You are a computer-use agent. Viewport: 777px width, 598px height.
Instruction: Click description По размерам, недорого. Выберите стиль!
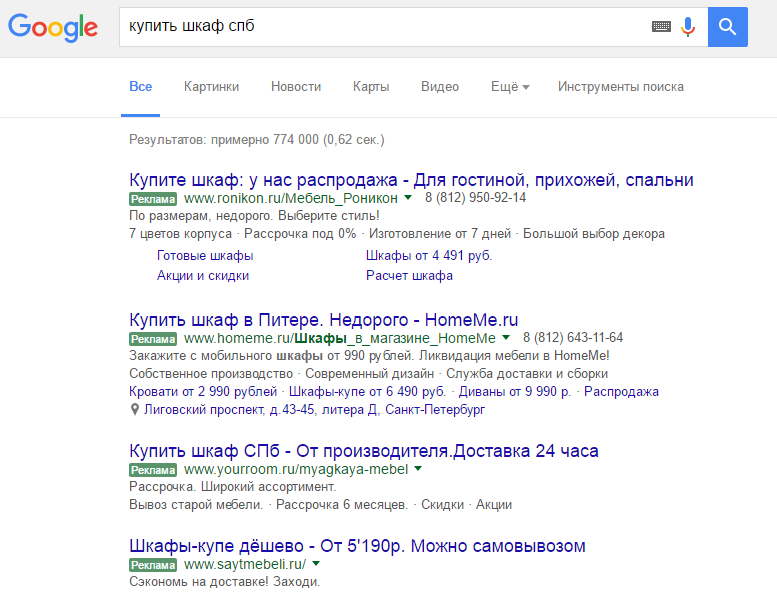click(x=254, y=216)
